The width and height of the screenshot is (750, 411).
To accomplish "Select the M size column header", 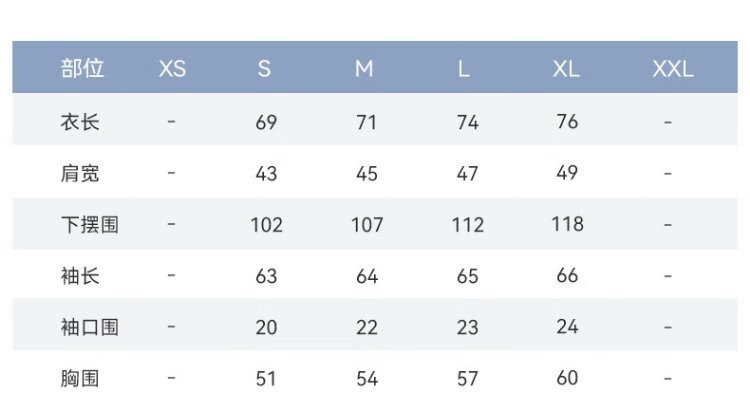I will [x=364, y=69].
